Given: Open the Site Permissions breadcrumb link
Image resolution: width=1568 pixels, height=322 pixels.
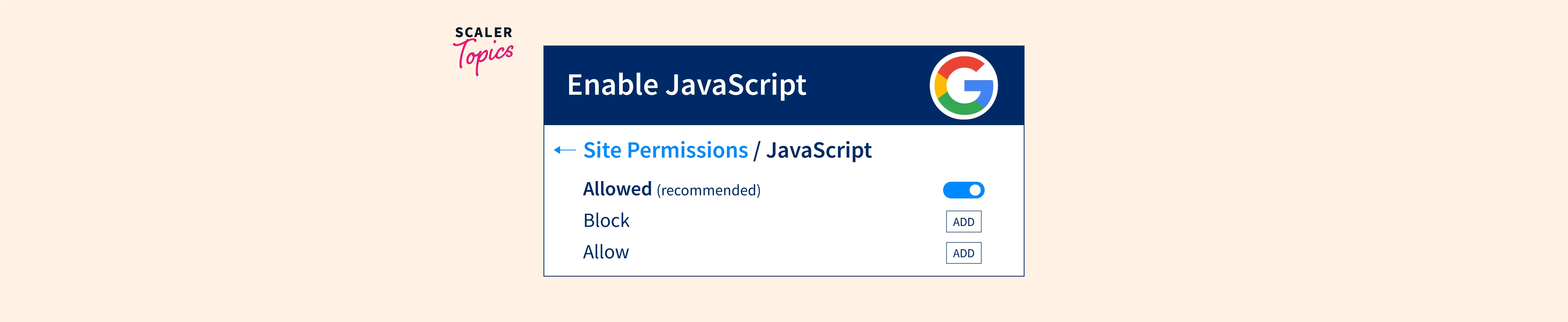Looking at the screenshot, I should 665,150.
